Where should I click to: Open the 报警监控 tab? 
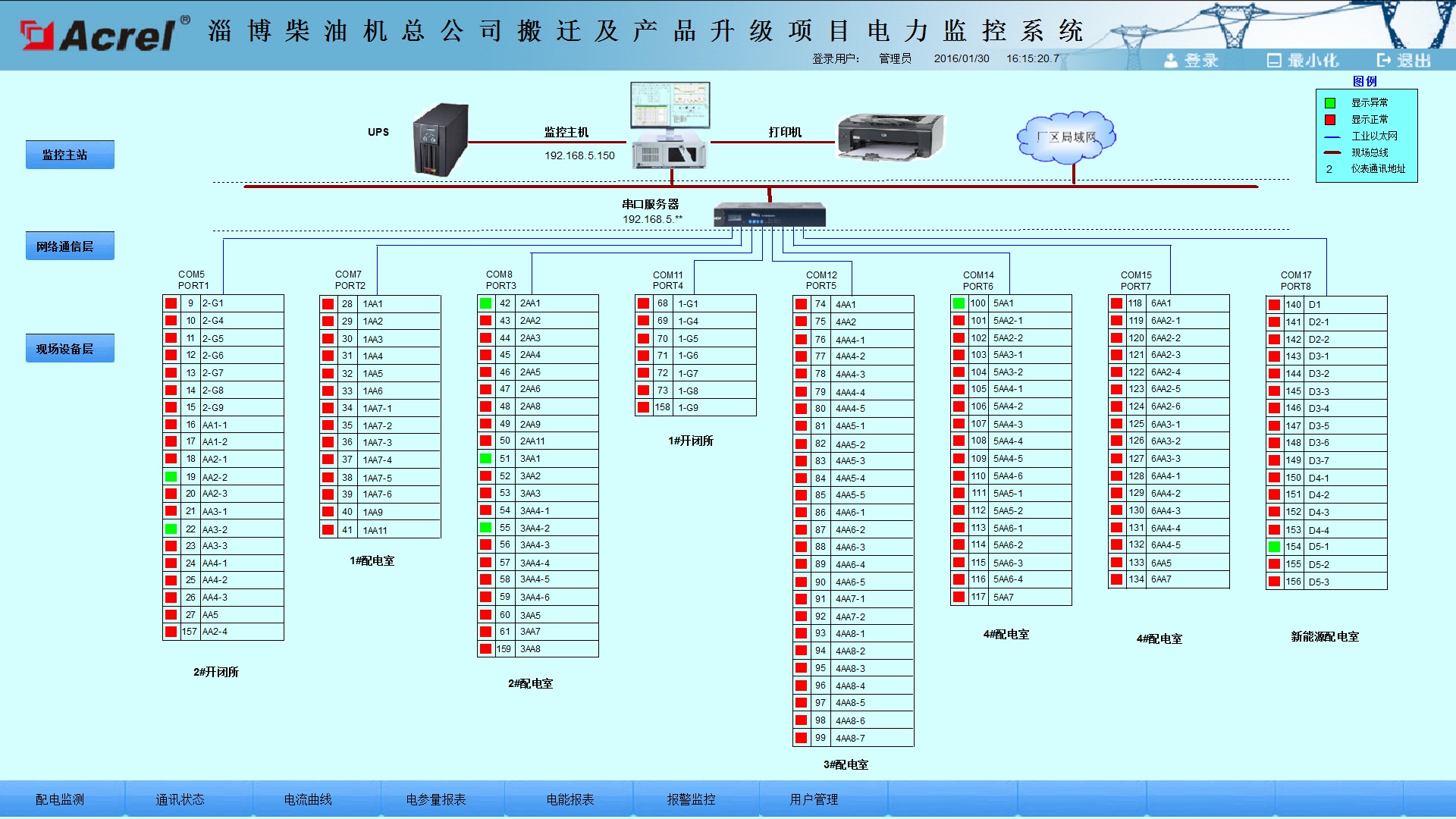[x=691, y=799]
